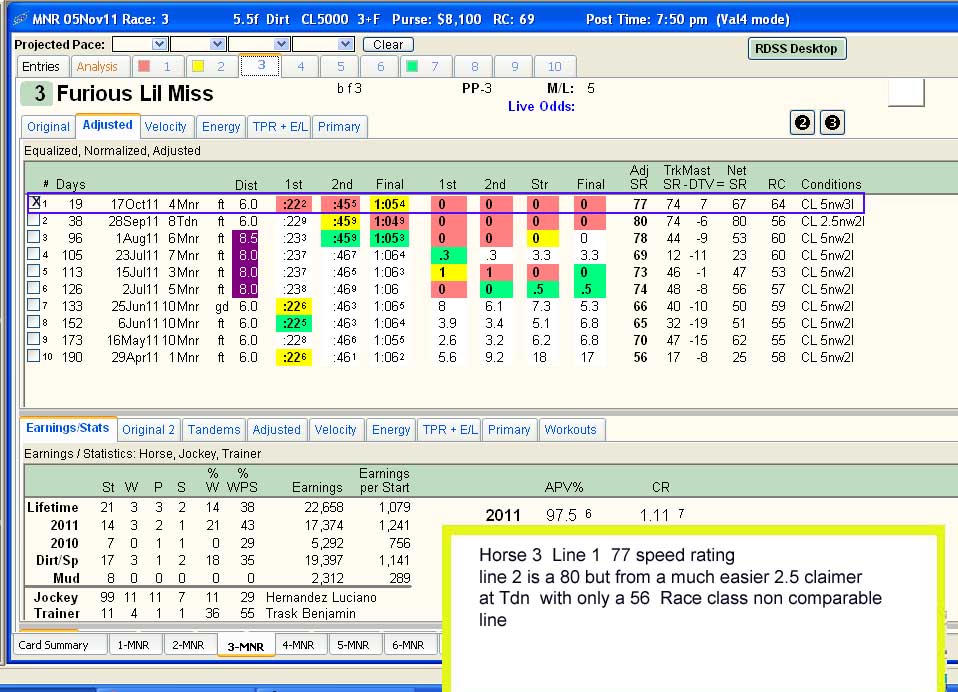Select the active horse tab 3
The height and width of the screenshot is (692, 958).
click(x=260, y=65)
